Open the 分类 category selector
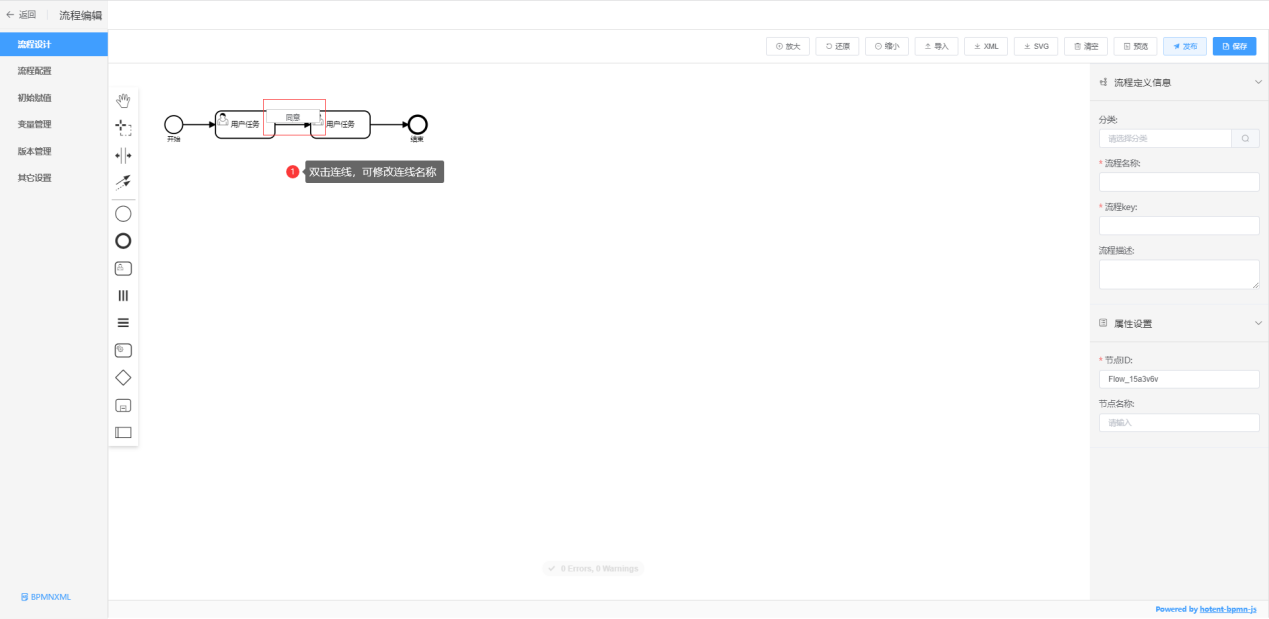This screenshot has width=1269, height=619. tap(1165, 138)
